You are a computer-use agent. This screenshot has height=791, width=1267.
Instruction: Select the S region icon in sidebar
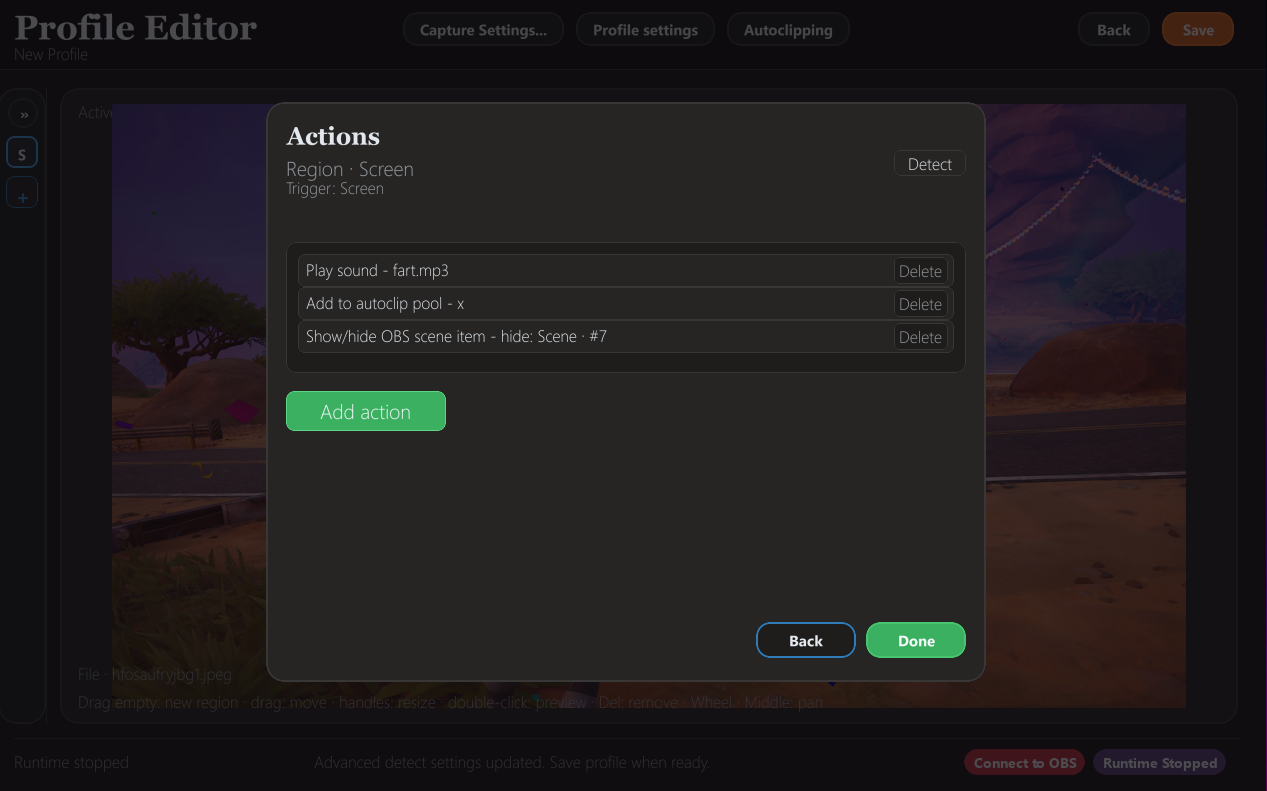pos(22,152)
